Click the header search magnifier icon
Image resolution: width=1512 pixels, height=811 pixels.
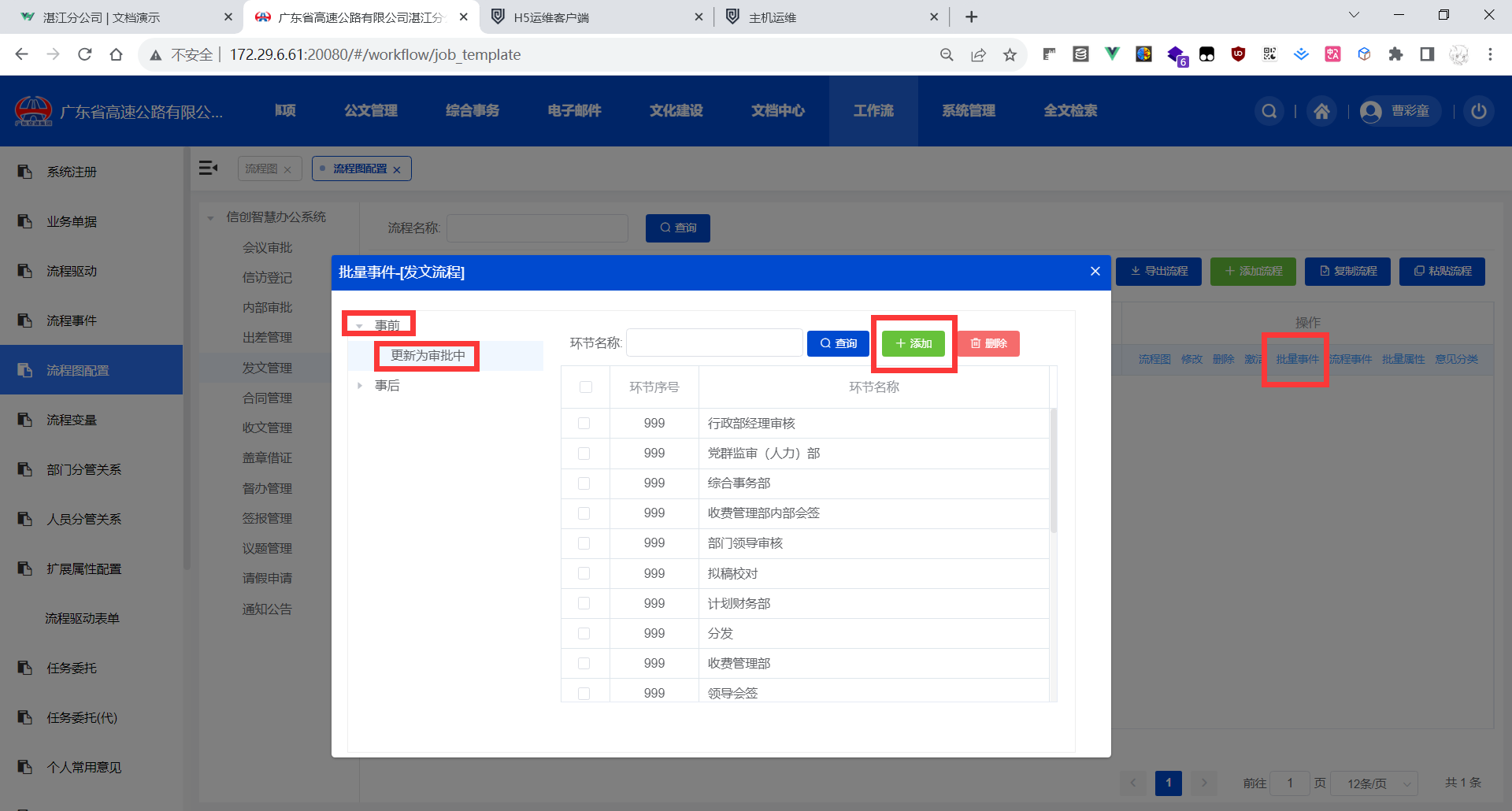tap(1269, 111)
